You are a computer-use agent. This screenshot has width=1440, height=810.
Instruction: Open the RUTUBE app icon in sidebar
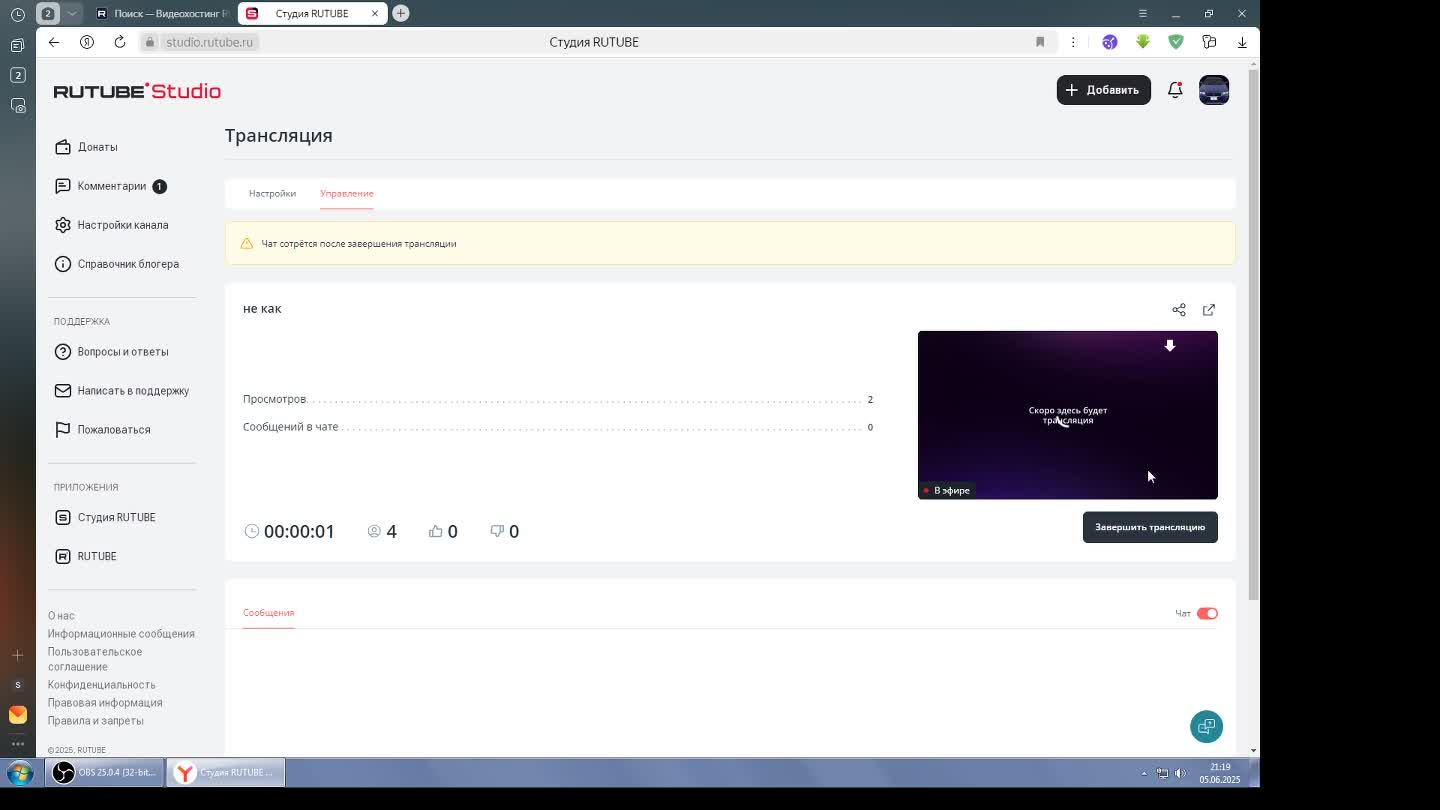63,556
